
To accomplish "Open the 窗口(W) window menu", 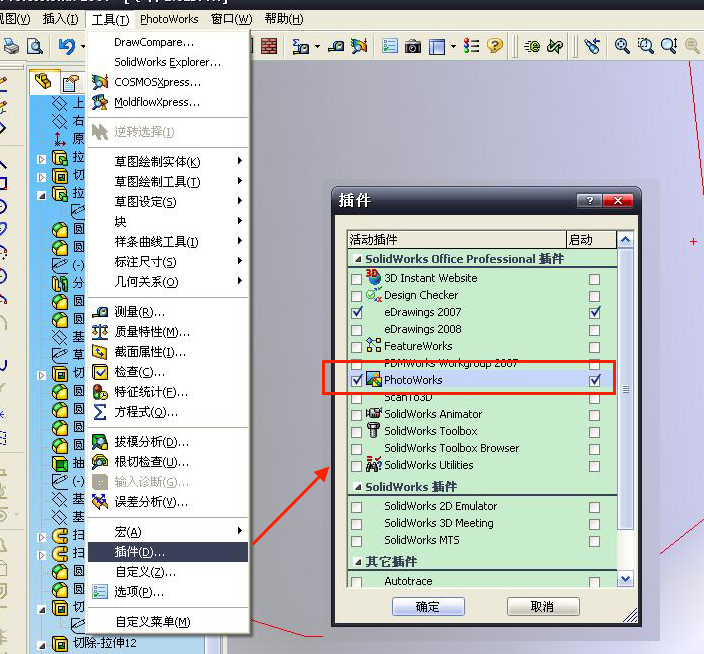I will (x=232, y=19).
